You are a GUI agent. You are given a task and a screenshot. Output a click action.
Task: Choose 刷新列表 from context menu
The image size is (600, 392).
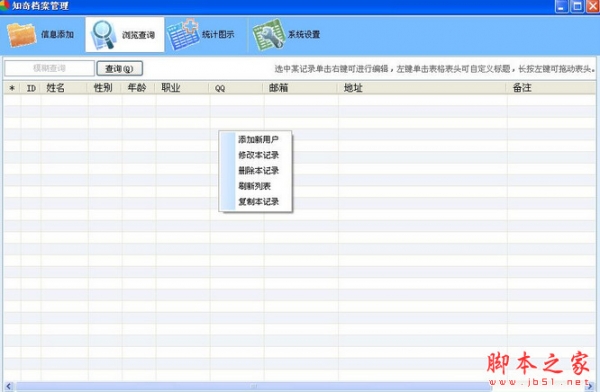[x=255, y=186]
